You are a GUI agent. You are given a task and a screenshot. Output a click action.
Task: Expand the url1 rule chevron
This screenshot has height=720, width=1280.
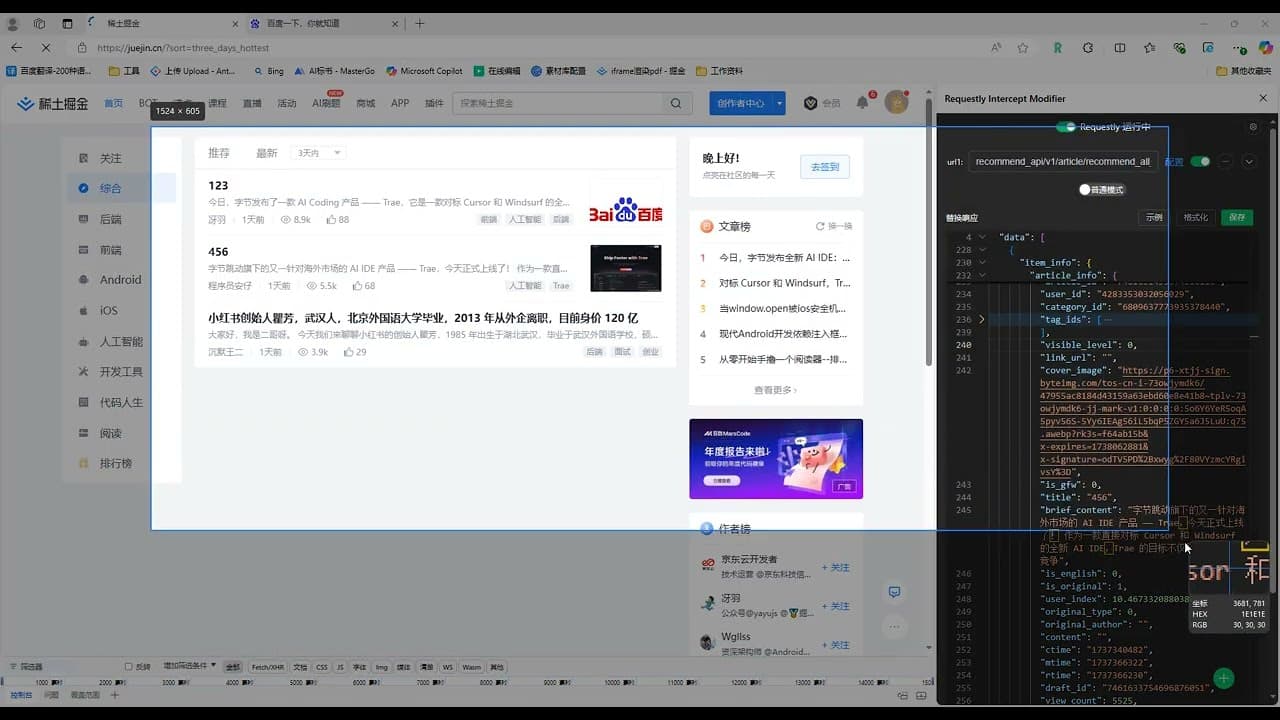[1248, 161]
